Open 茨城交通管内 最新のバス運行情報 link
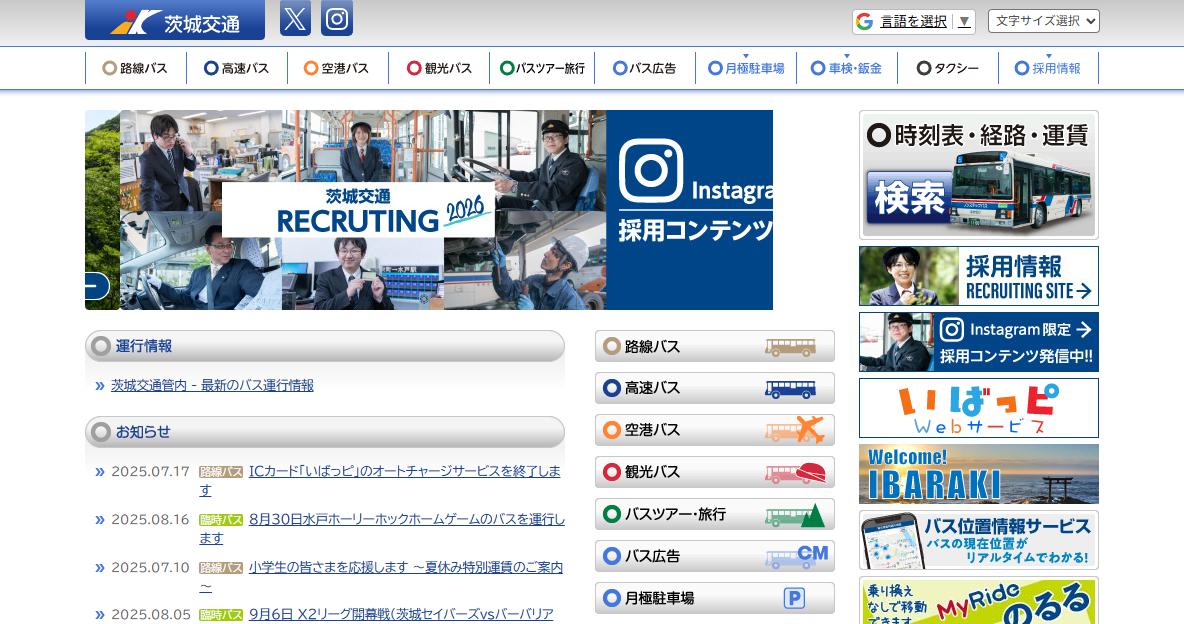Screen dimensions: 1184x624 (212, 385)
